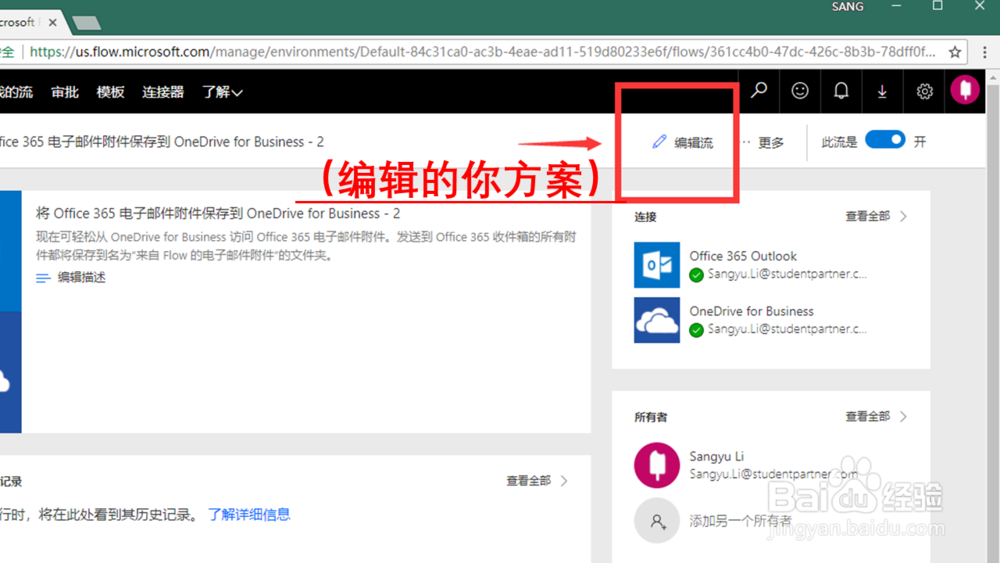Open the 了解详细信息 link

tap(249, 515)
